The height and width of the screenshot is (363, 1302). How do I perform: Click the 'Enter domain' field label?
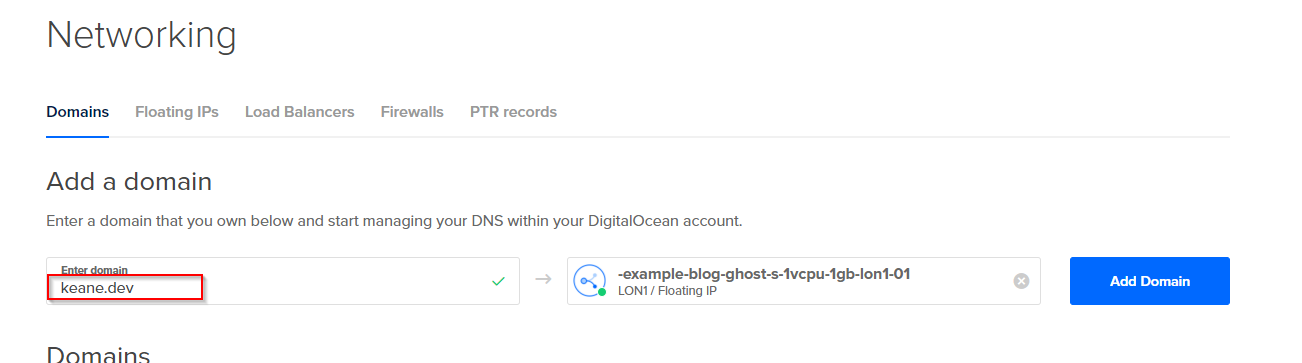click(x=94, y=270)
